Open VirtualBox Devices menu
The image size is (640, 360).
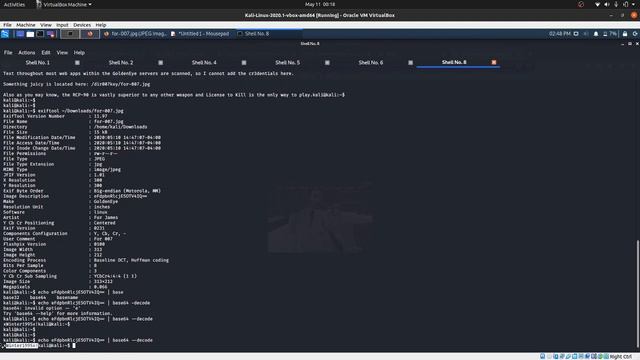pos(82,25)
